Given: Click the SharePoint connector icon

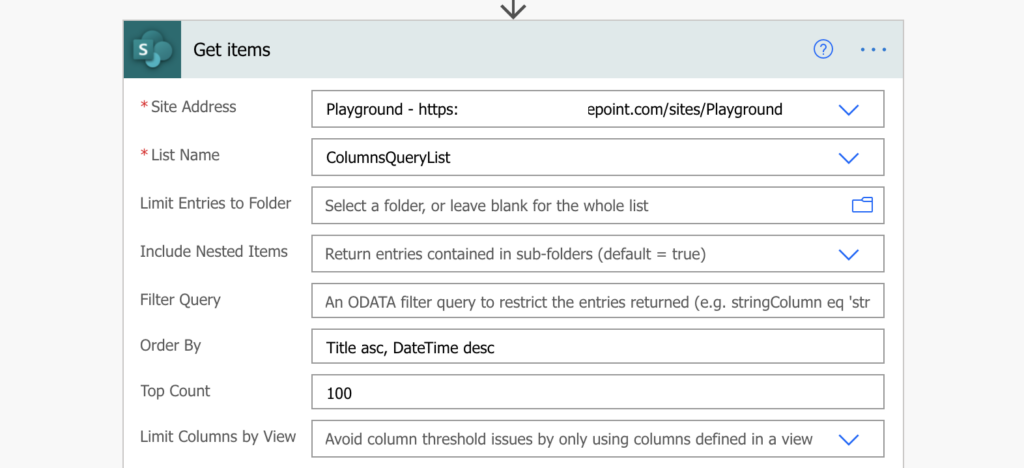Looking at the screenshot, I should click(x=152, y=50).
